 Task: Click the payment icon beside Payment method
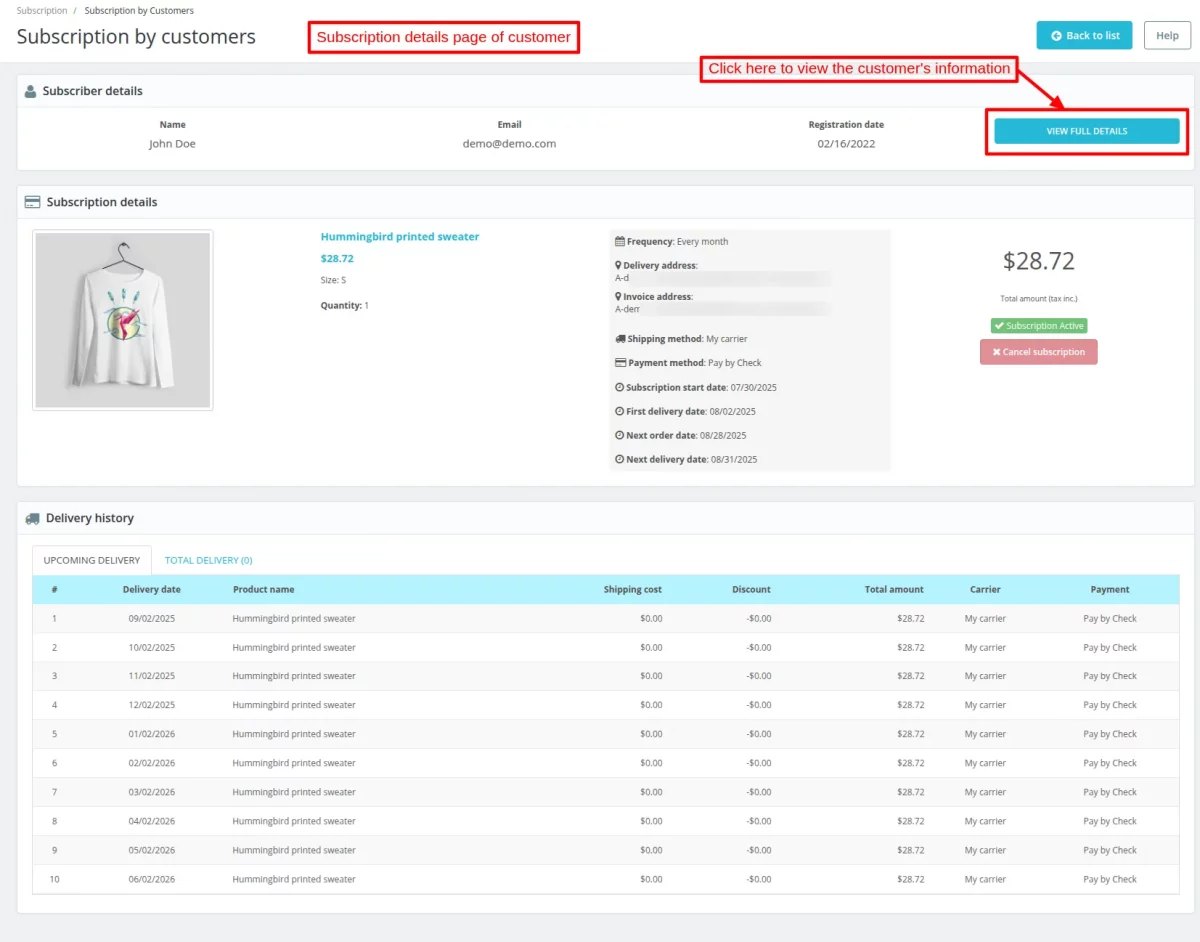(x=621, y=362)
